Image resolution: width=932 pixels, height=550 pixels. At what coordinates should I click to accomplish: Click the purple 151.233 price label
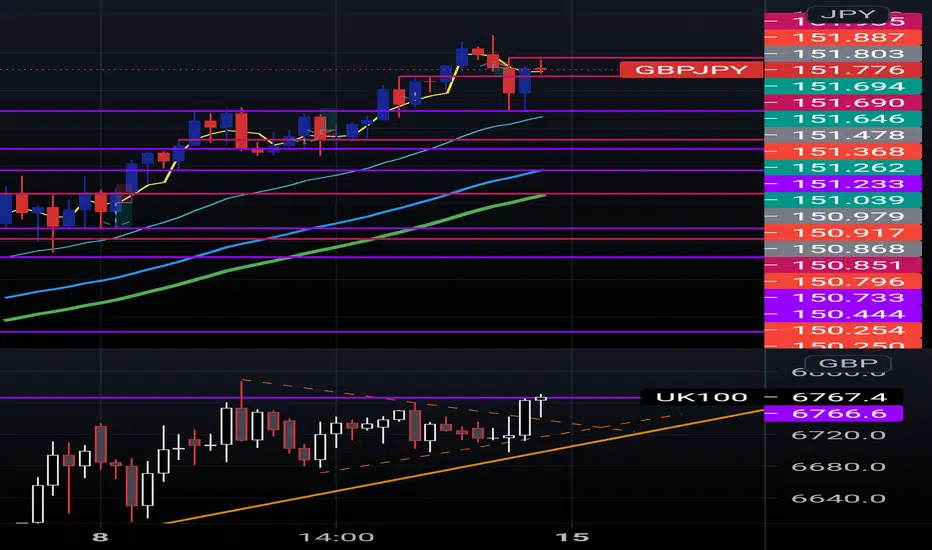[x=843, y=184]
